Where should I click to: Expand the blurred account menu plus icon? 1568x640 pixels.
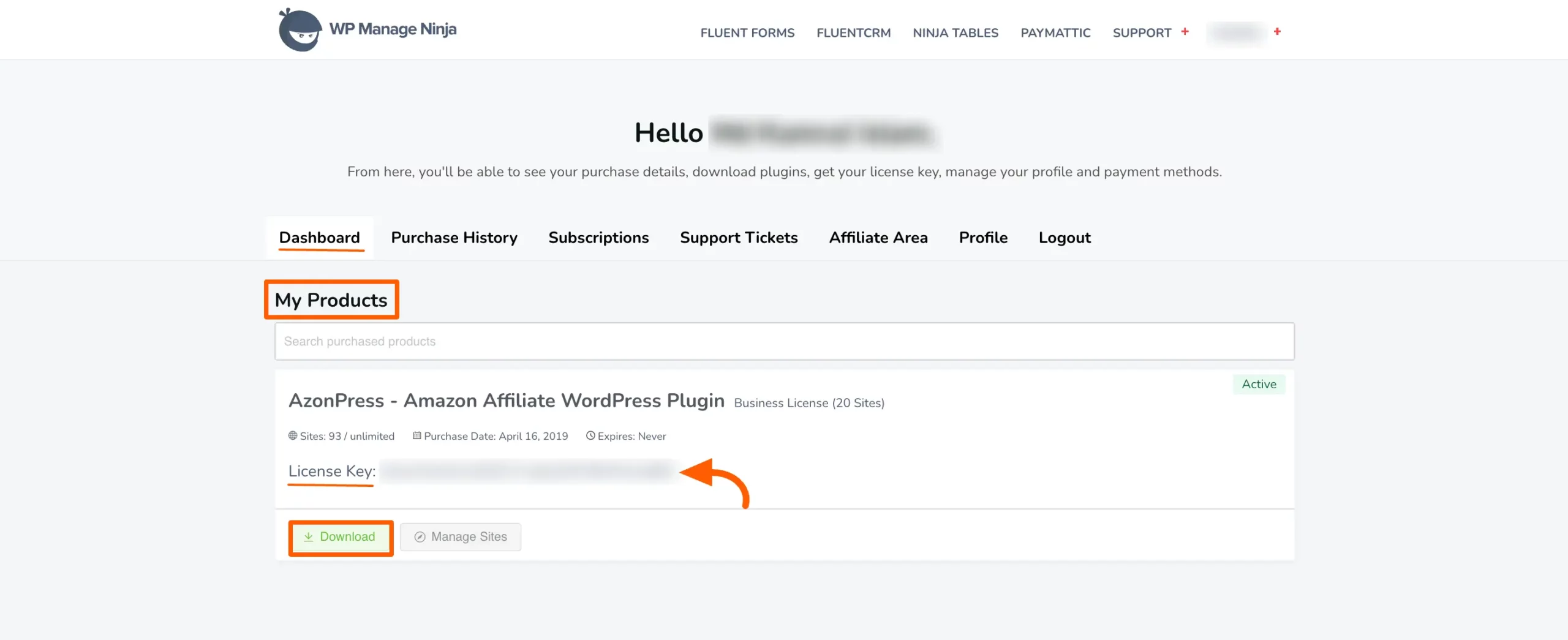coord(1277,32)
